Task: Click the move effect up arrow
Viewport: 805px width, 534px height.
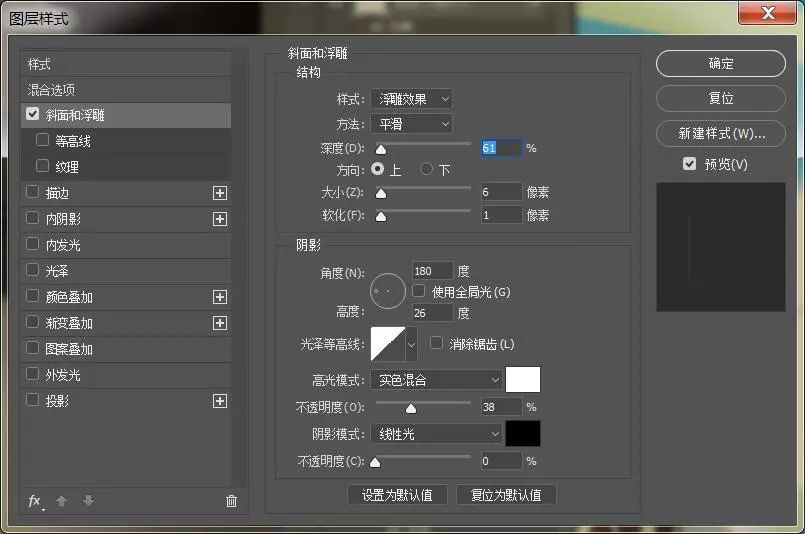Action: click(x=61, y=501)
